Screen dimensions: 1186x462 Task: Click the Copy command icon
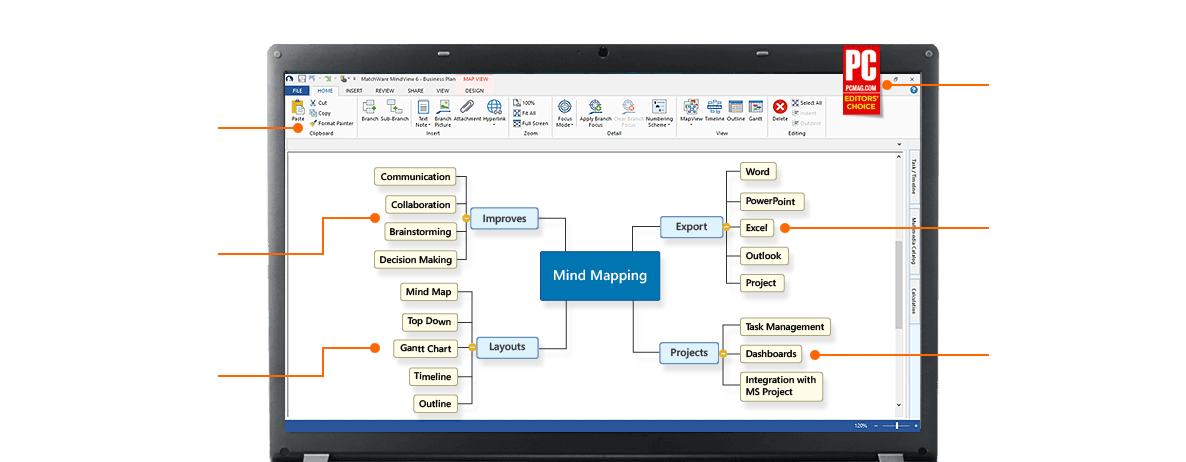(312, 113)
